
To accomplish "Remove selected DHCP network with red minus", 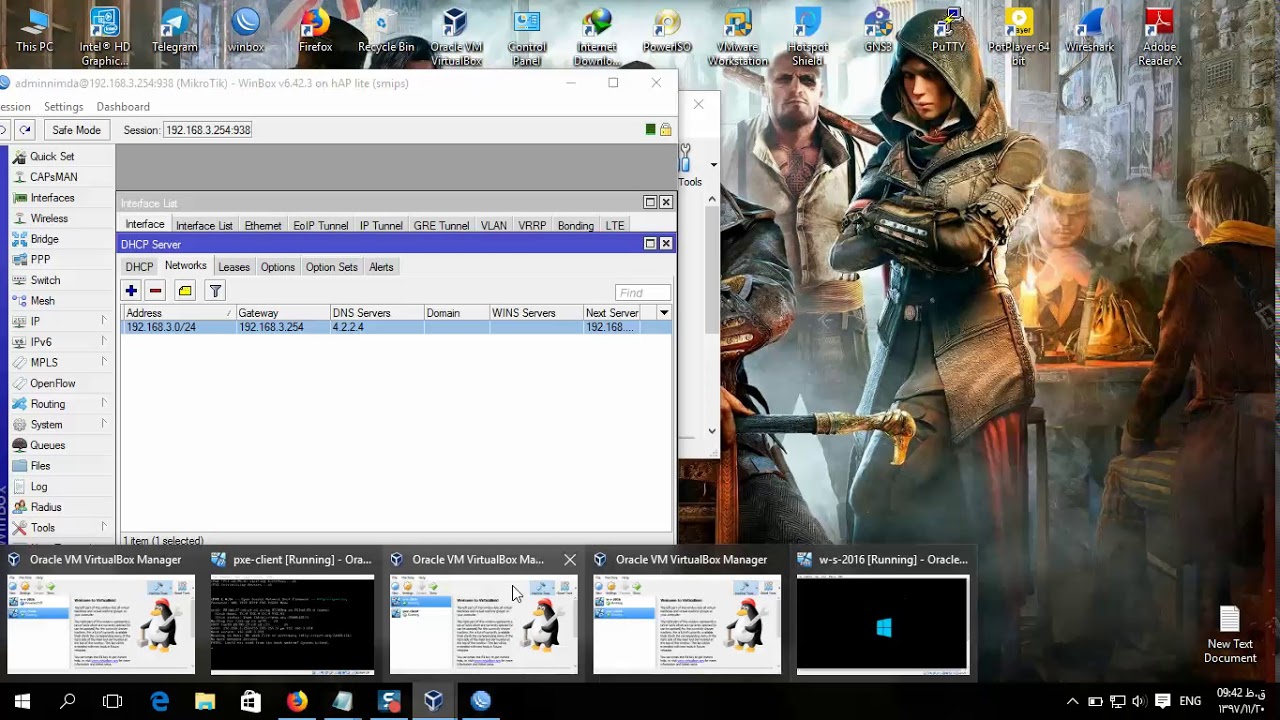I will pyautogui.click(x=155, y=291).
